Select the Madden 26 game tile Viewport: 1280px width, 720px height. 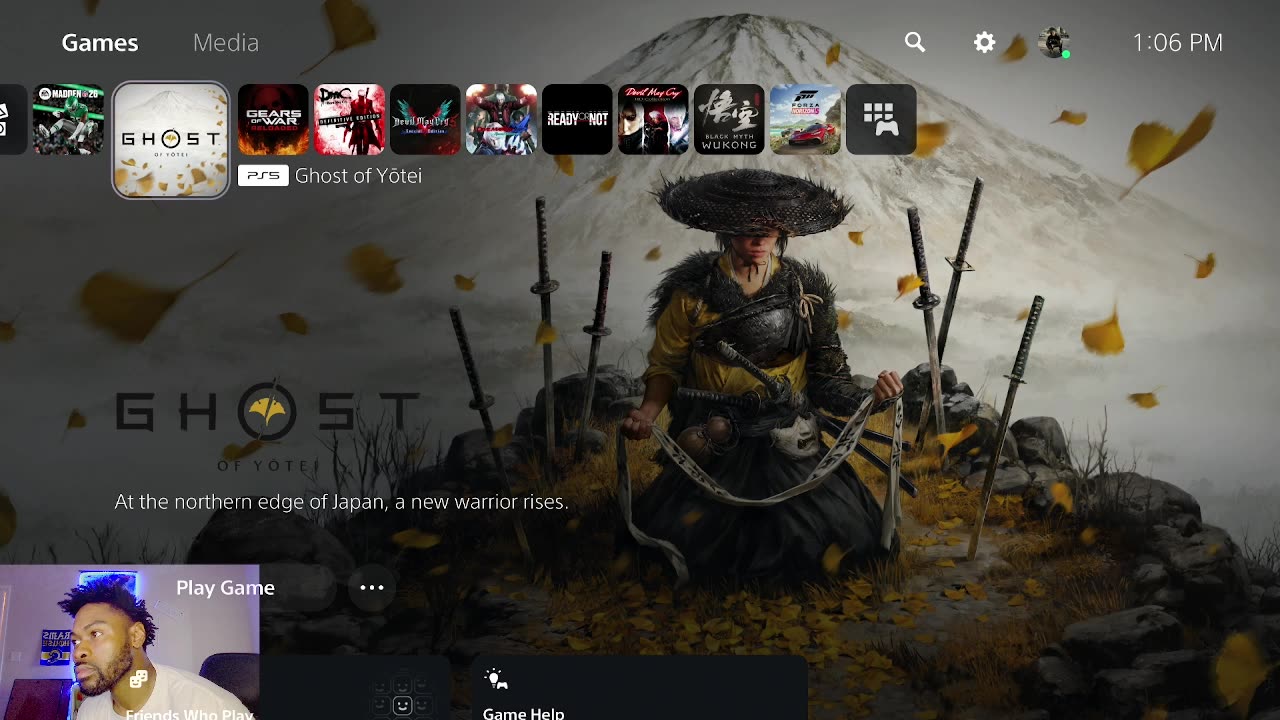click(x=68, y=120)
